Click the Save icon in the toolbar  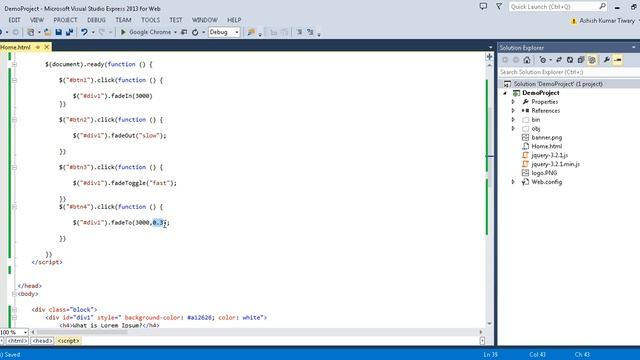[x=58, y=32]
